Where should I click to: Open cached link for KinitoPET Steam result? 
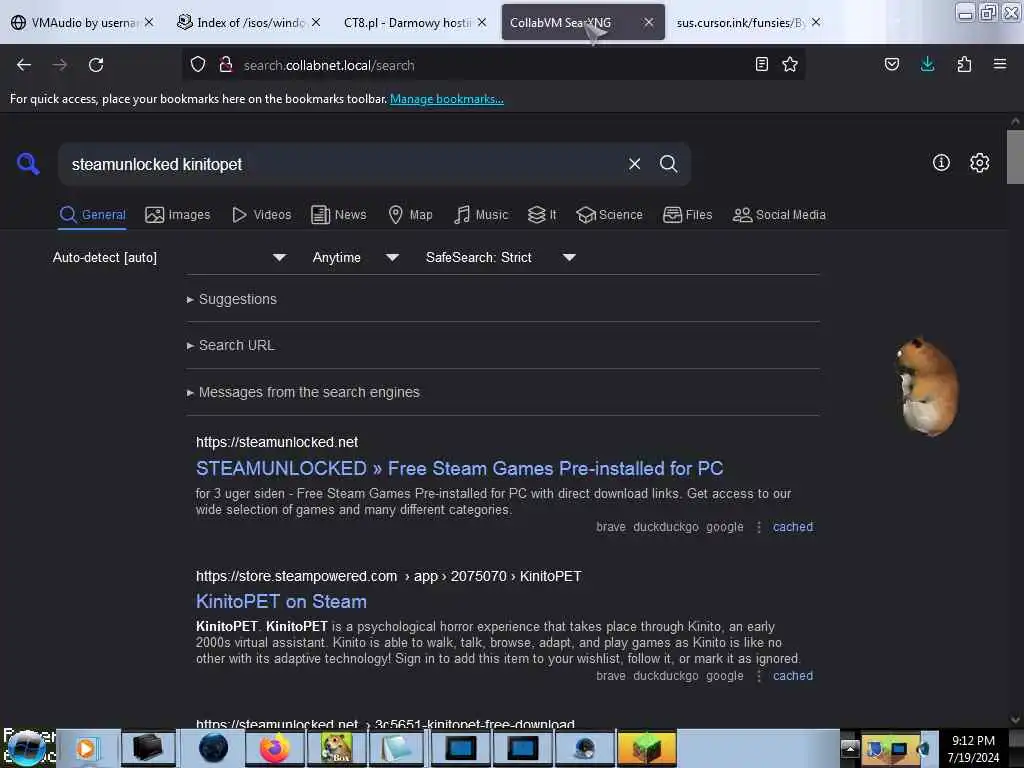[x=793, y=676]
